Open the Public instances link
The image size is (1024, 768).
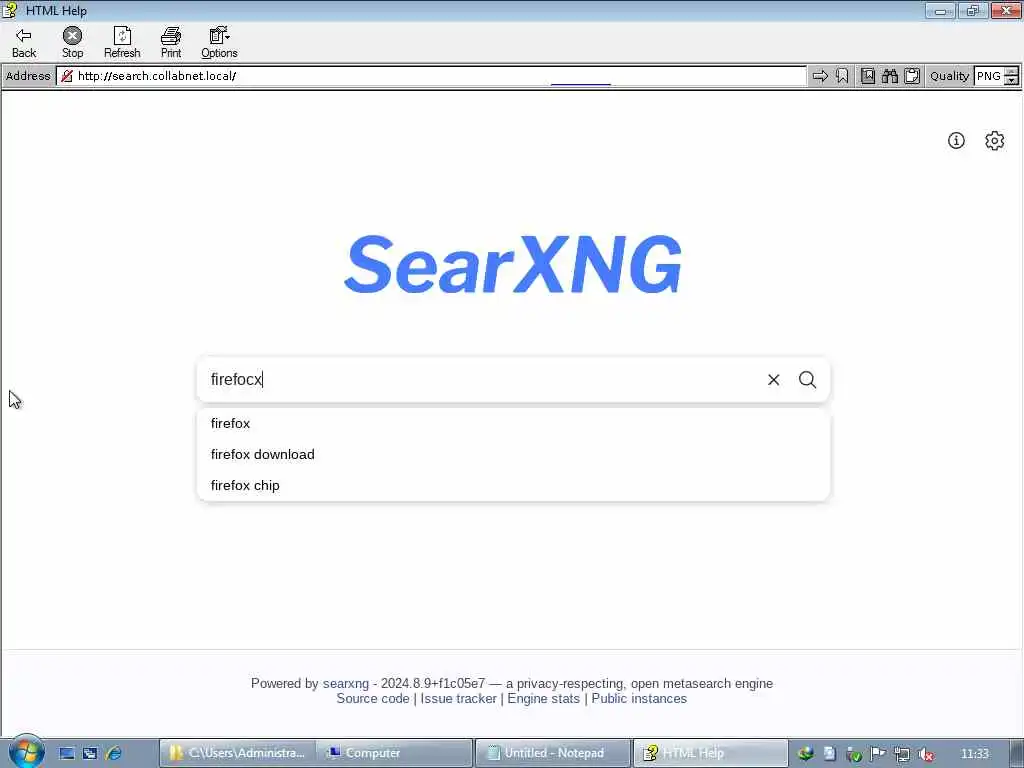639,698
